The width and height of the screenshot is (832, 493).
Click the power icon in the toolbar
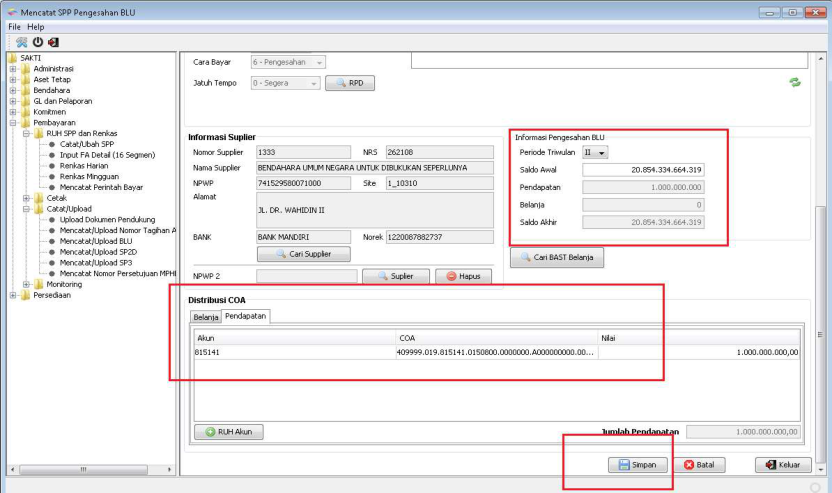click(37, 42)
